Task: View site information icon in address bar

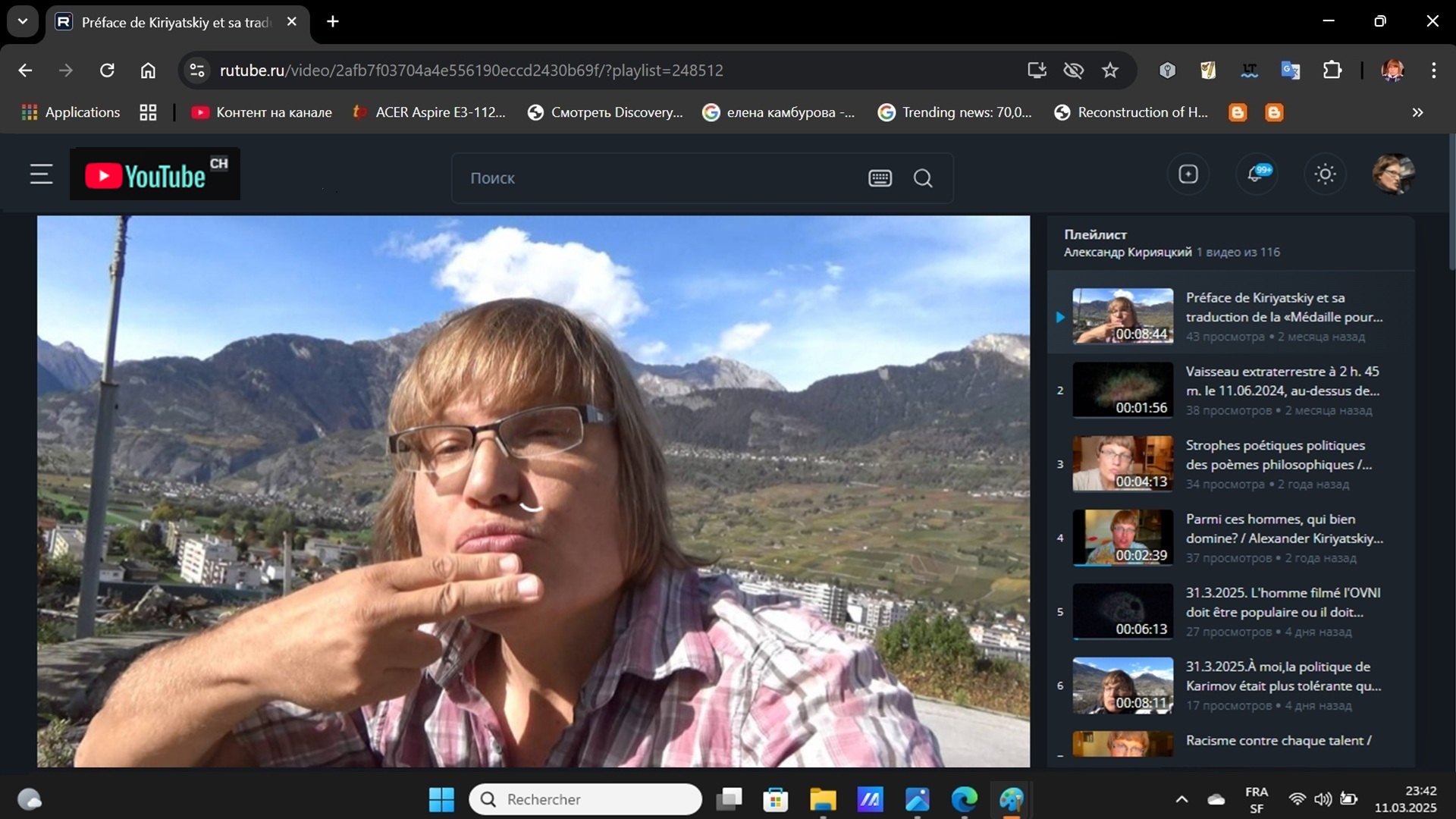Action: pos(197,71)
